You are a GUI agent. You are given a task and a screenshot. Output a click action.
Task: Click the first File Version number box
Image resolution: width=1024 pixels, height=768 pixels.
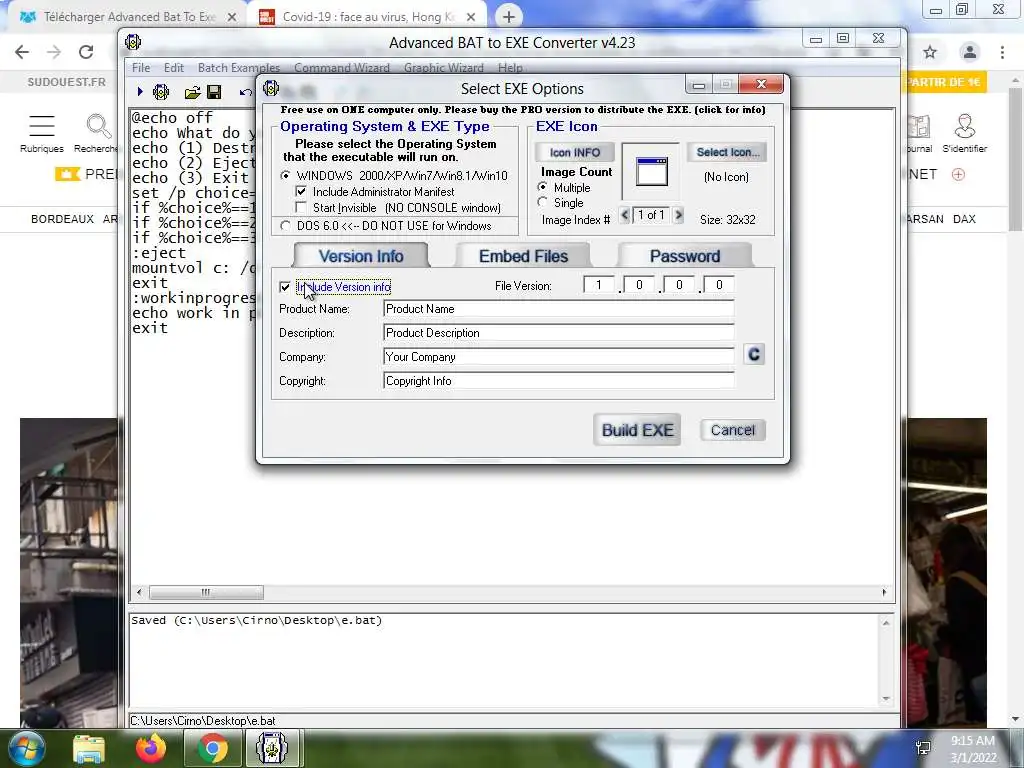tap(599, 285)
